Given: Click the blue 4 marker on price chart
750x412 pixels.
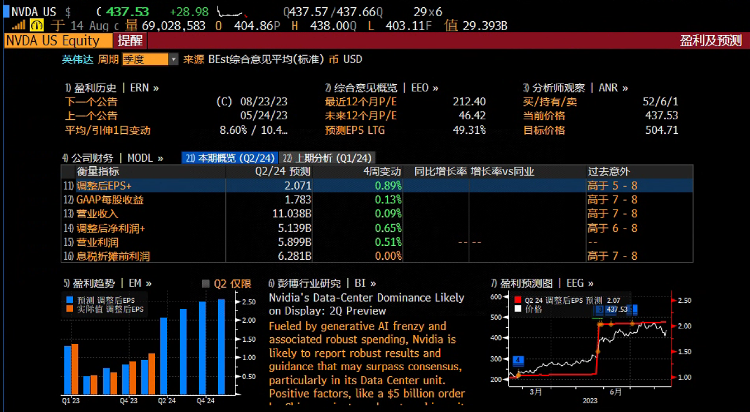Looking at the screenshot, I should (x=518, y=360).
